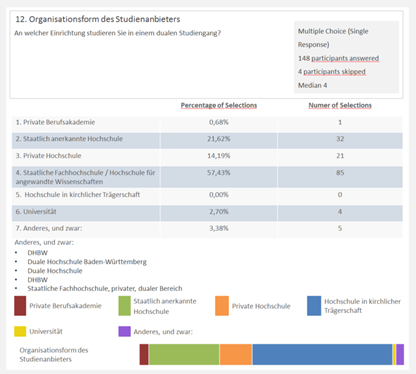
Task: Select the Private Berufsakademie table row
Action: coord(207,122)
